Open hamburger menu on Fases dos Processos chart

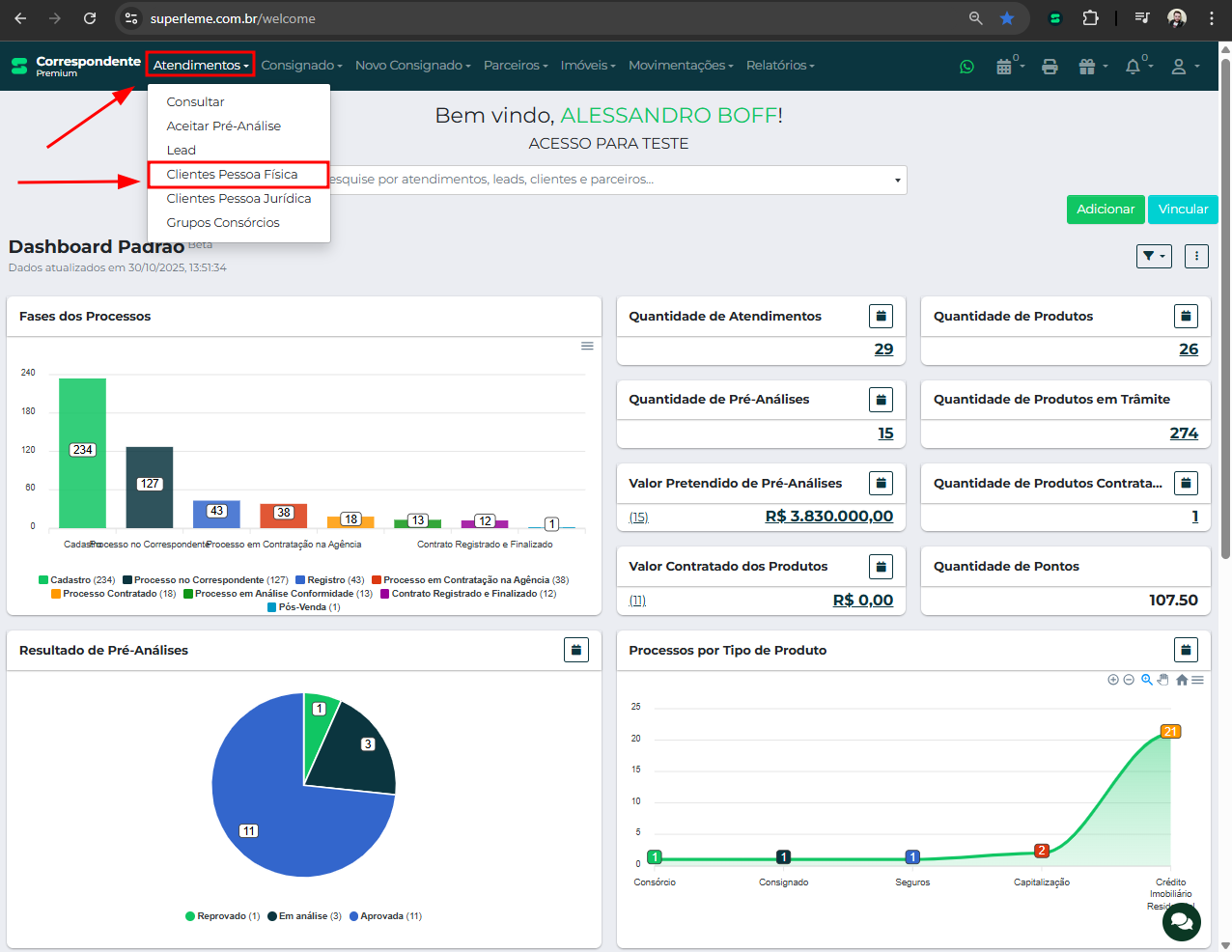tap(587, 346)
